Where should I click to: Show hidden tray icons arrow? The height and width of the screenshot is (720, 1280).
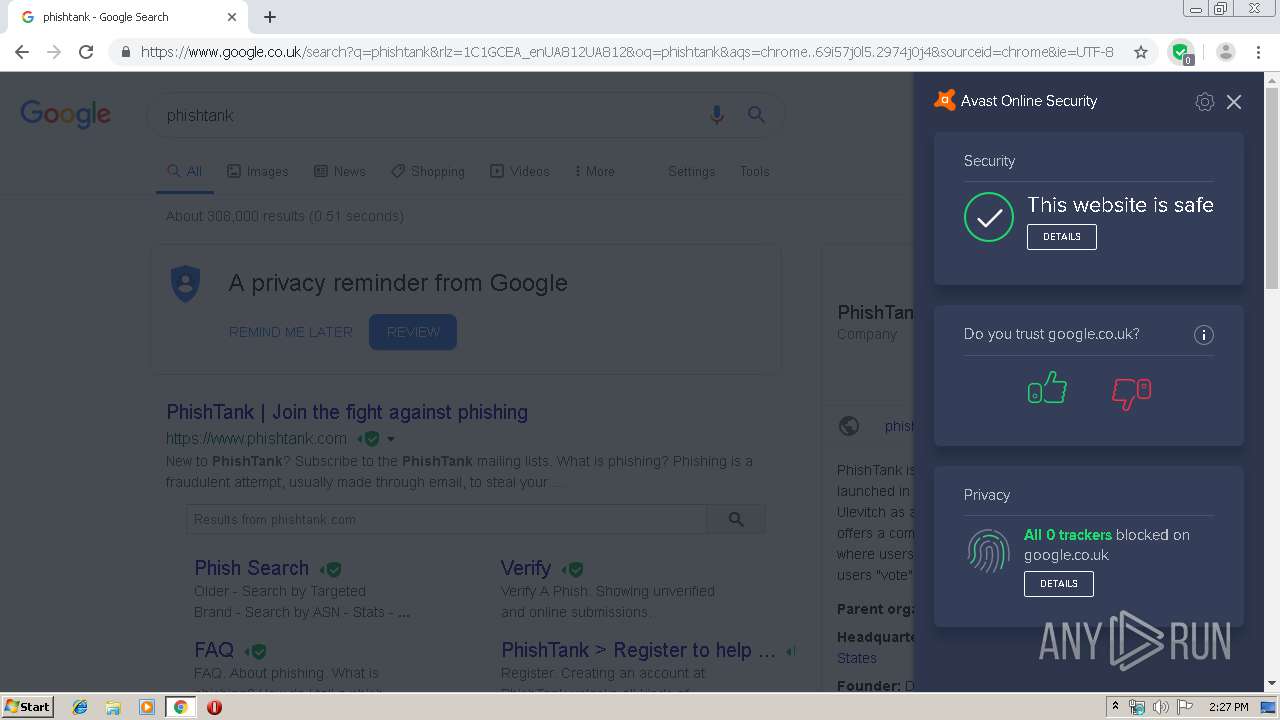click(1115, 707)
